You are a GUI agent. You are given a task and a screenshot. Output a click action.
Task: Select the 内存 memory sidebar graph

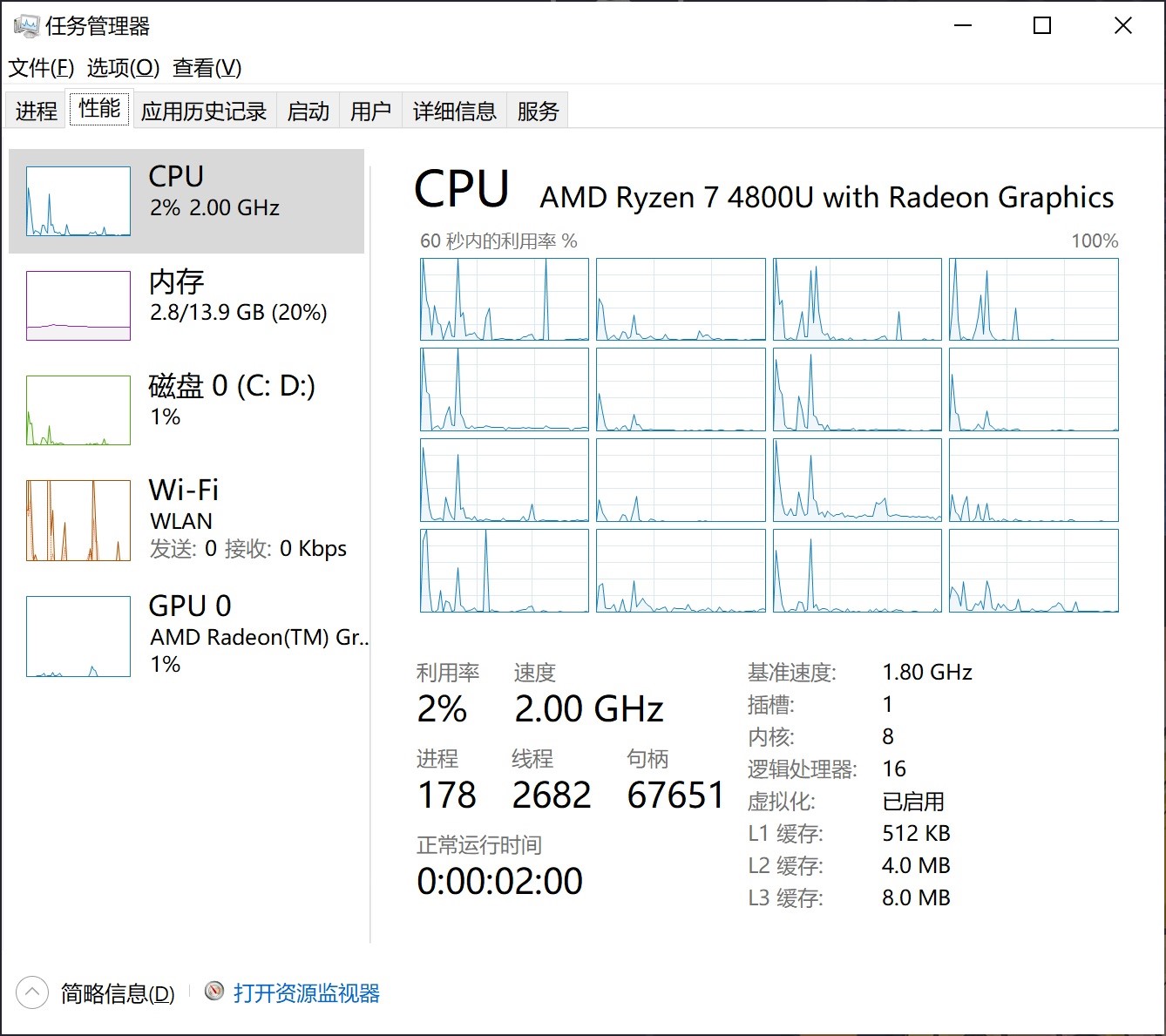(78, 306)
